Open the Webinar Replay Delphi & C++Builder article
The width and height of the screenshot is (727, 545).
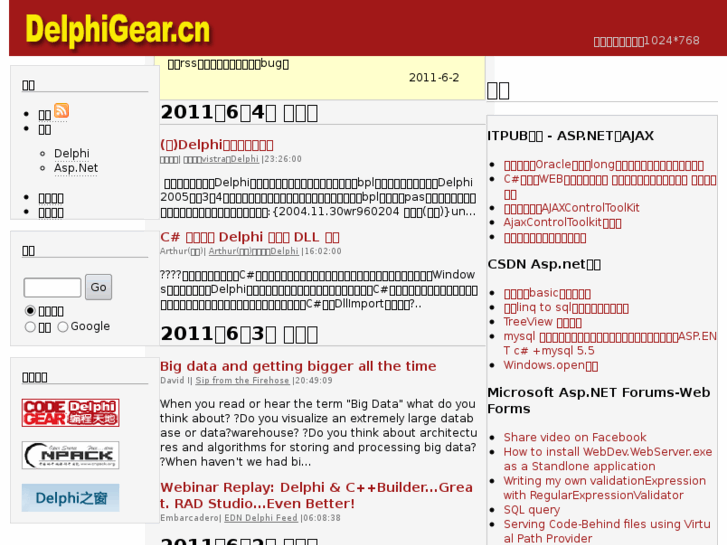click(x=317, y=495)
